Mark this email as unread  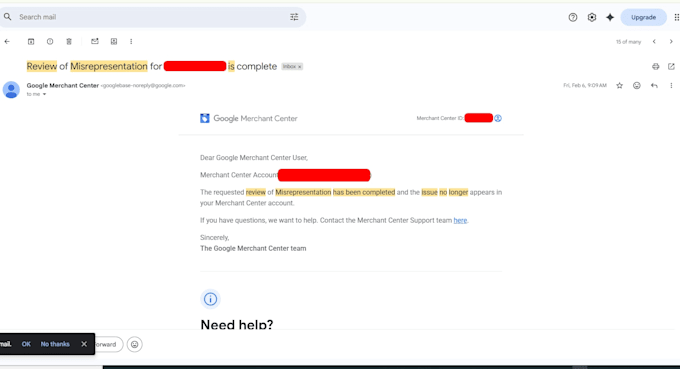[x=95, y=41]
